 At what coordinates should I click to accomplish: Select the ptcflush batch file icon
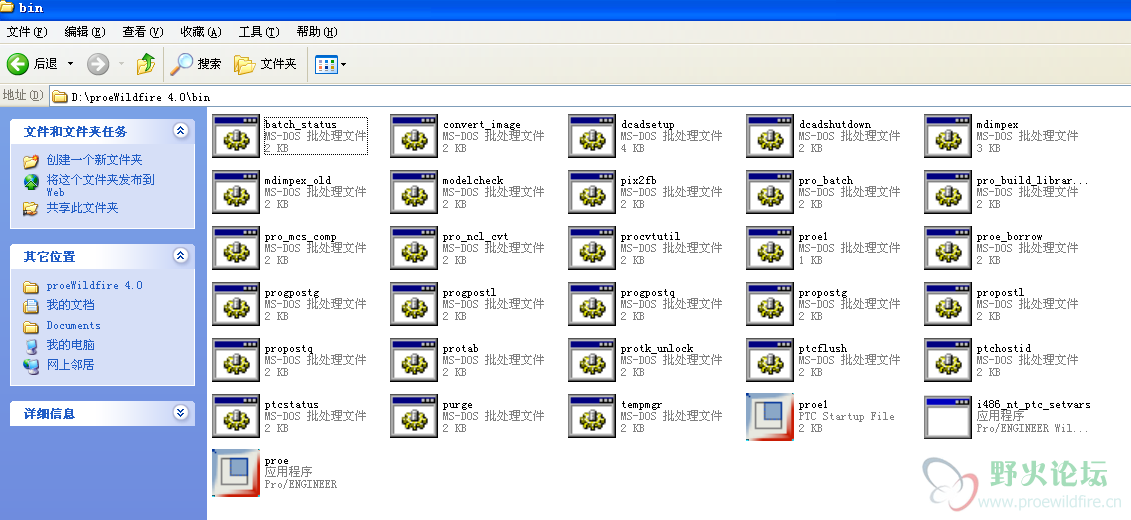click(770, 360)
